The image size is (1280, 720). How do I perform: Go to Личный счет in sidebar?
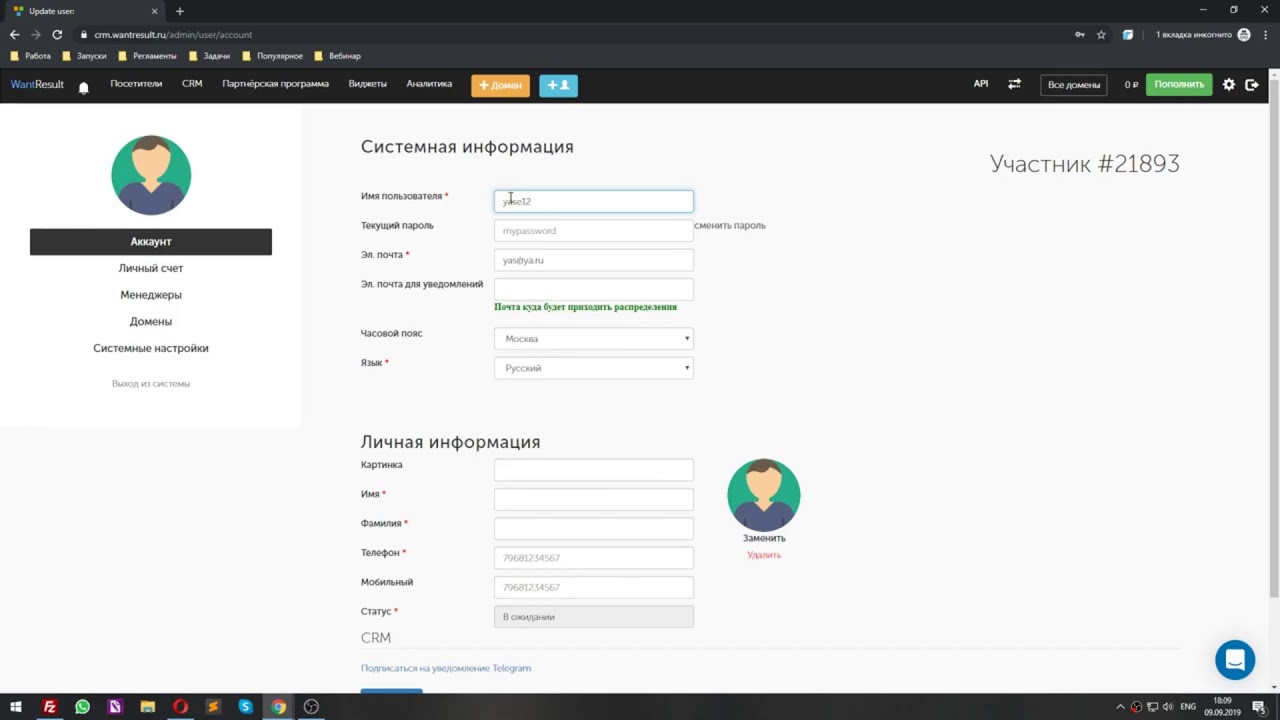point(151,268)
